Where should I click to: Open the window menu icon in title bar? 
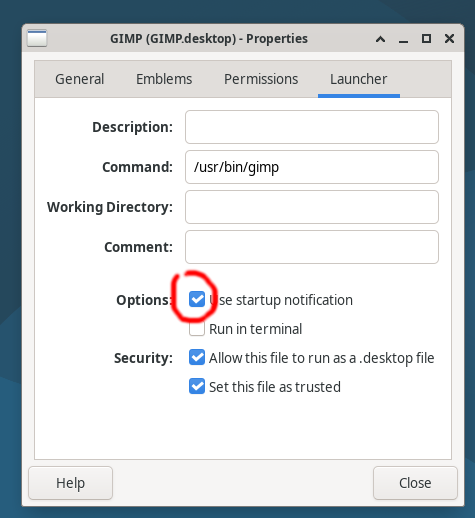[37, 38]
